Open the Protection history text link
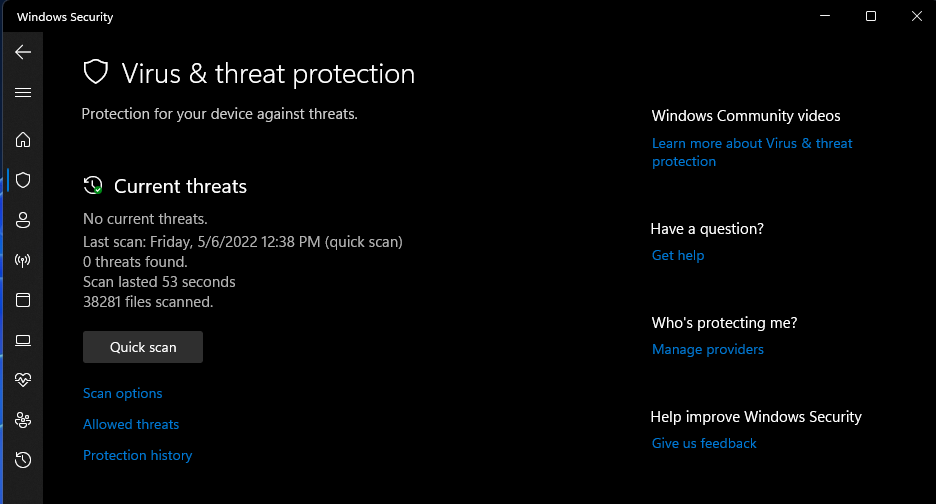936x504 pixels. point(137,456)
